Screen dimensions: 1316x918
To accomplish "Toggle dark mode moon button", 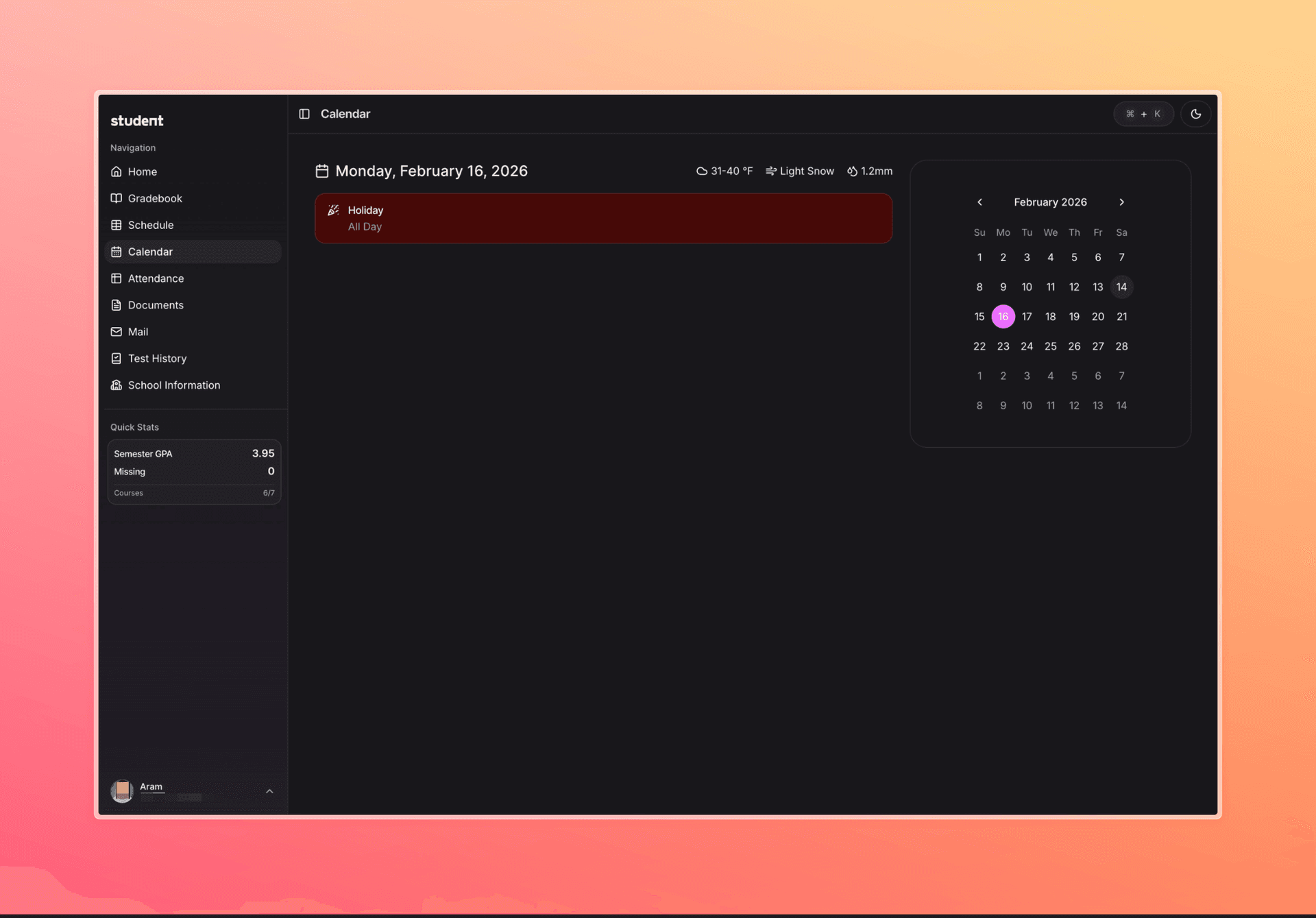I will (1195, 114).
